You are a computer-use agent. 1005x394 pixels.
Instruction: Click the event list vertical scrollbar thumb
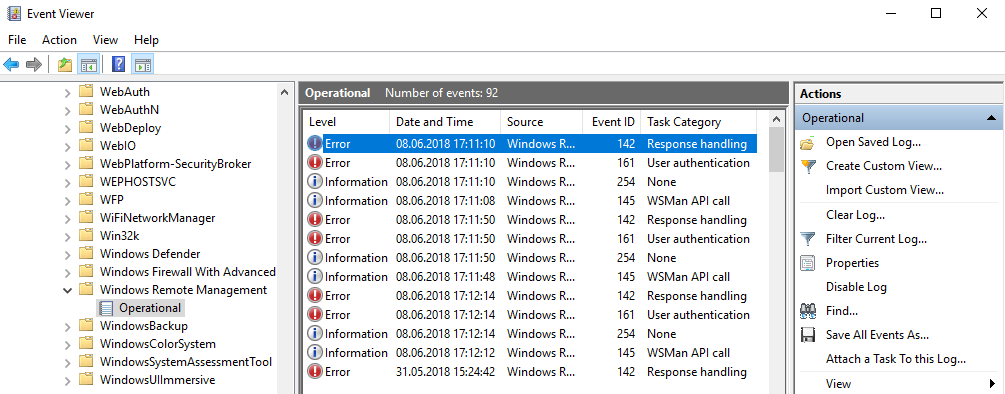point(776,149)
